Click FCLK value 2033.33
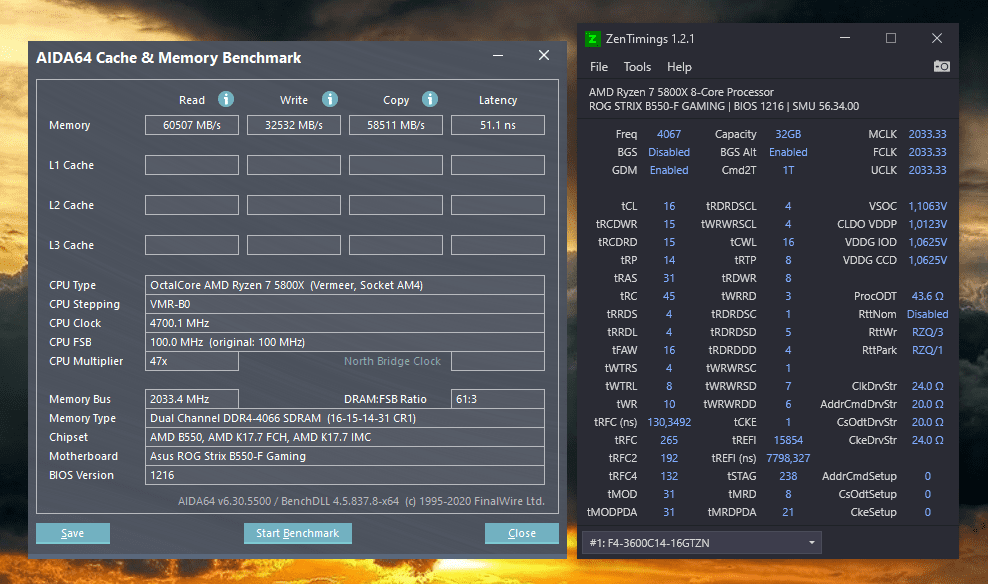Screen dimensions: 988x584 click(x=927, y=152)
